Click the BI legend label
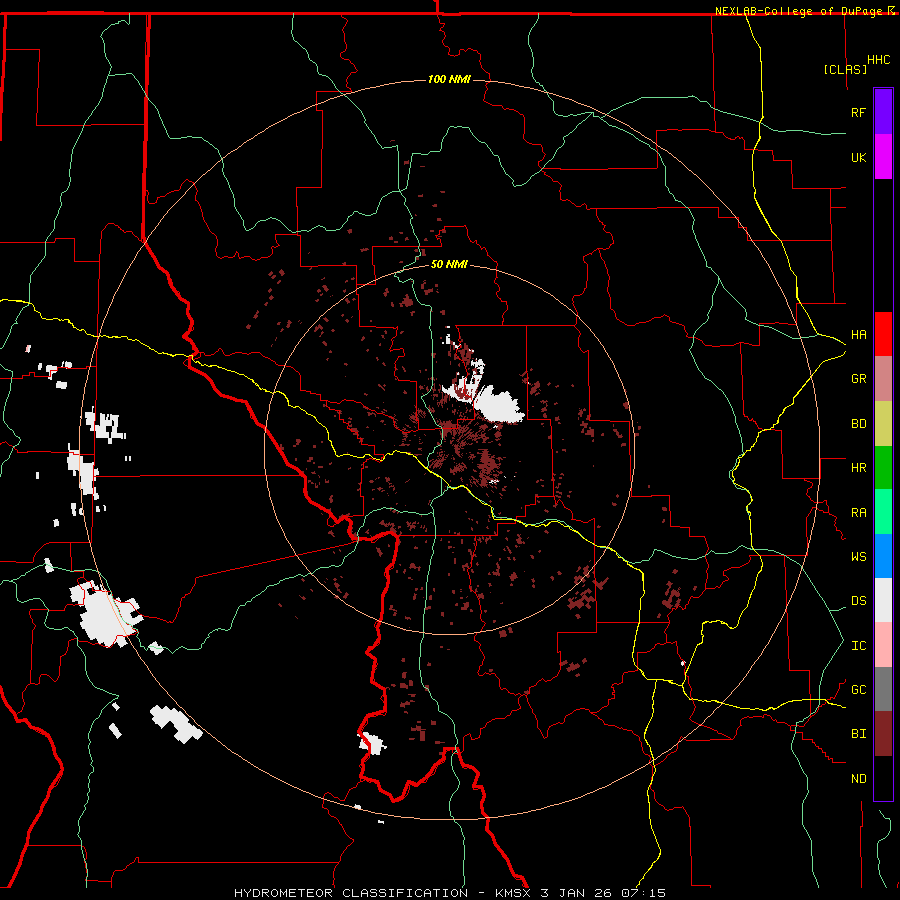This screenshot has width=900, height=900. (x=858, y=734)
